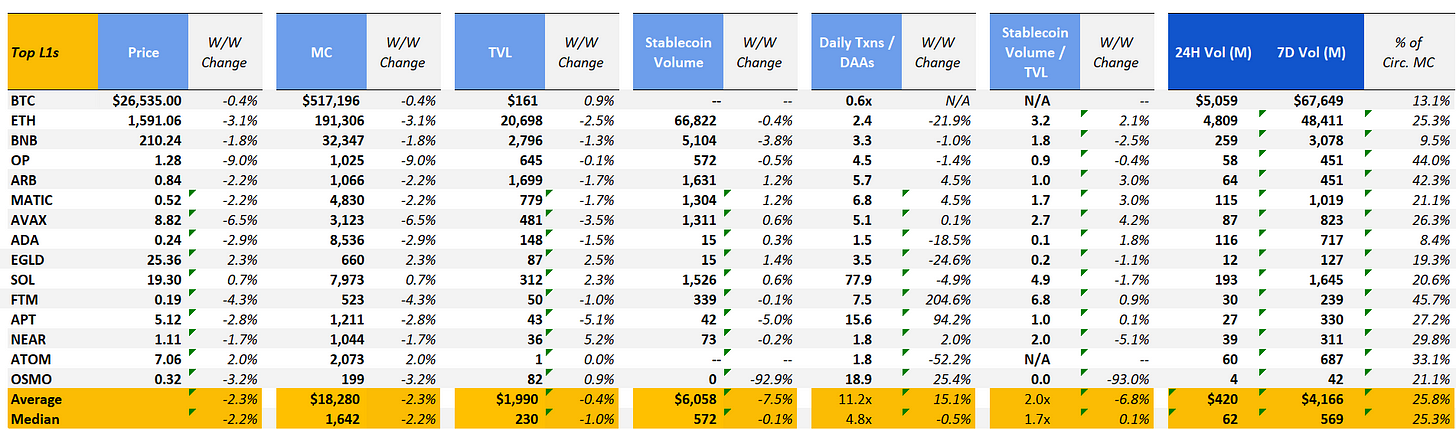Select the MC column header

coord(321,53)
